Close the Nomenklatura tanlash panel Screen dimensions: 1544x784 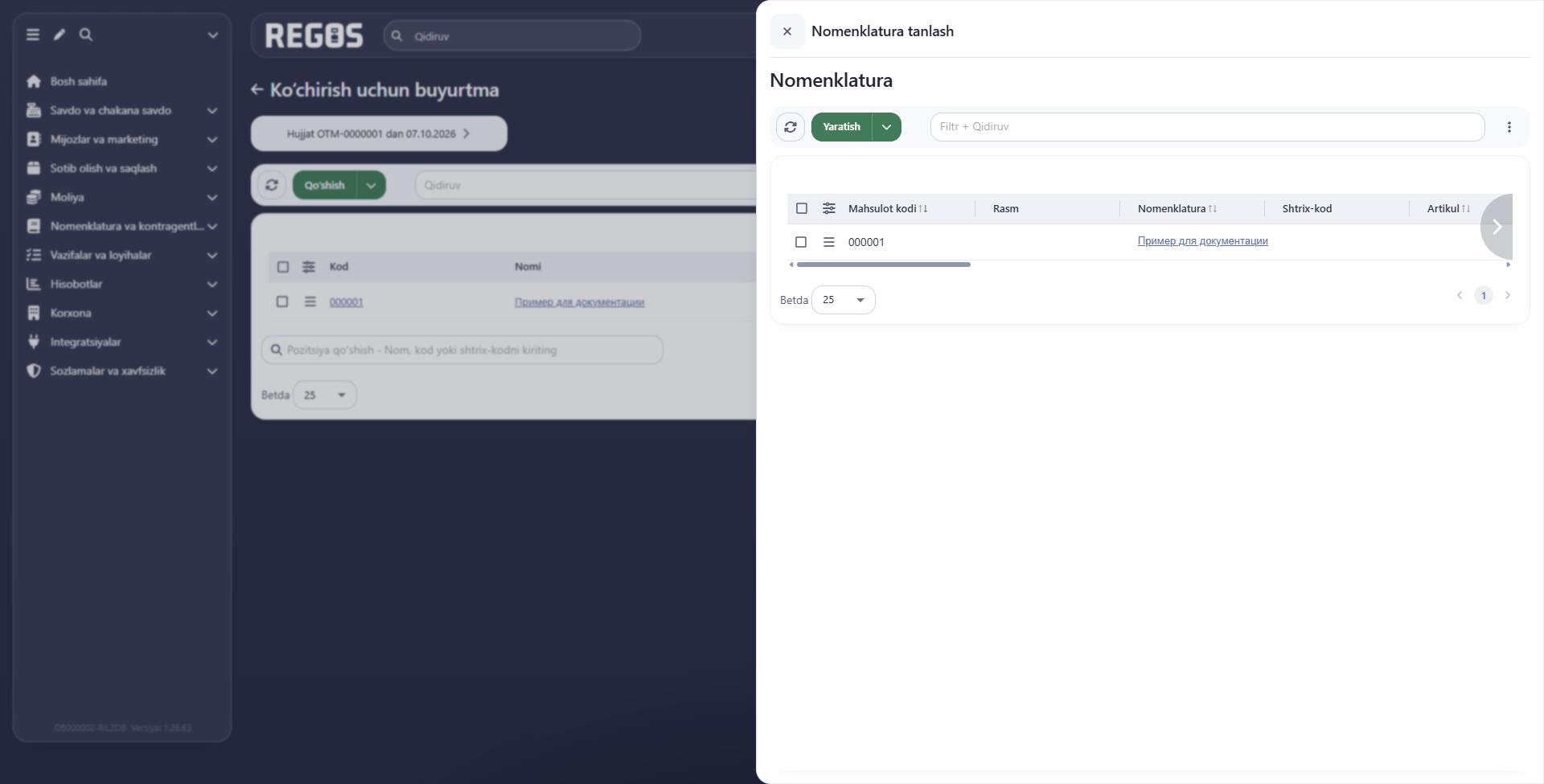(787, 31)
